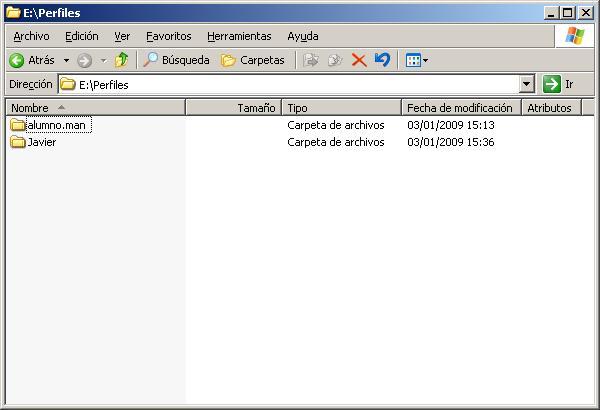
Task: Open the Archivo menu
Action: (31, 36)
